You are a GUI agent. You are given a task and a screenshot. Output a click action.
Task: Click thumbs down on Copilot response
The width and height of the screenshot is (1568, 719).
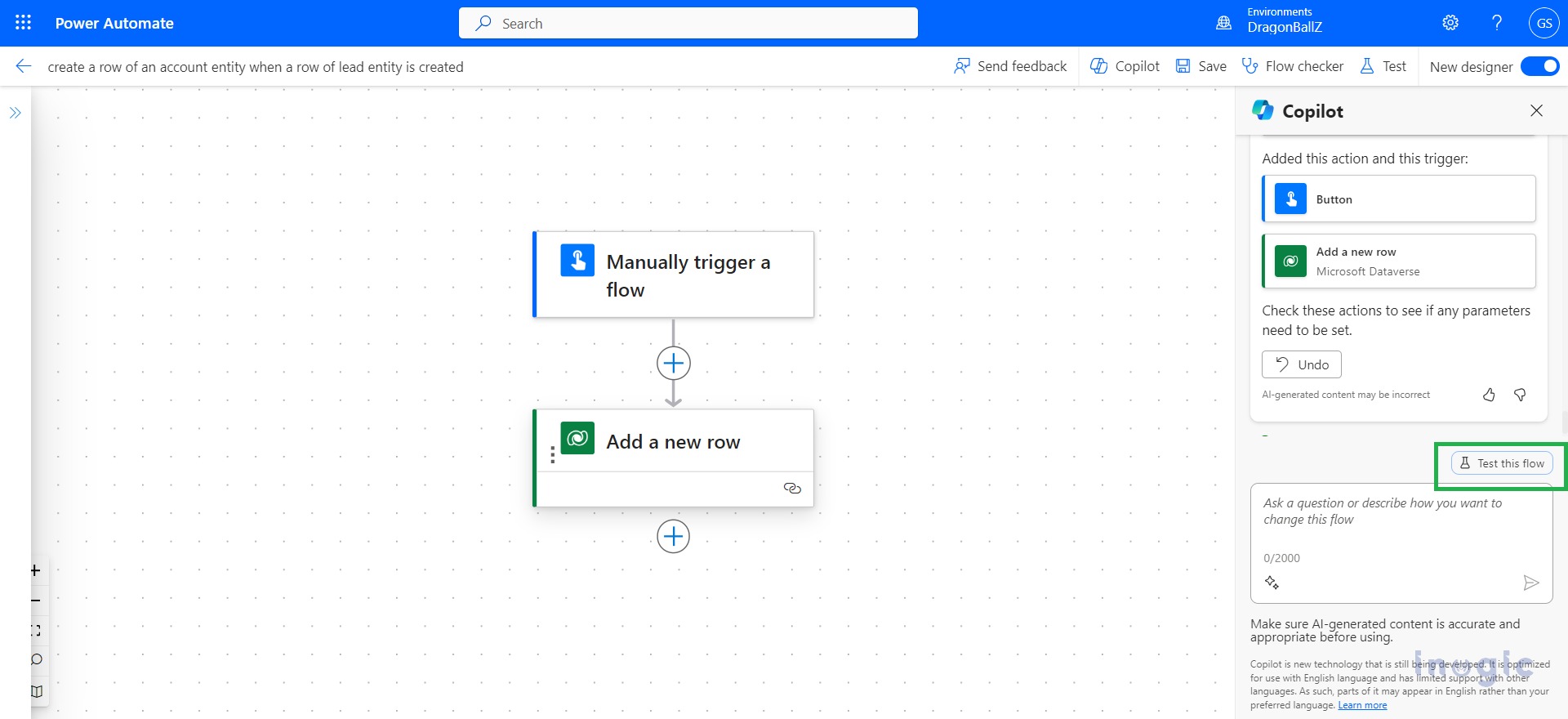[x=1520, y=395]
